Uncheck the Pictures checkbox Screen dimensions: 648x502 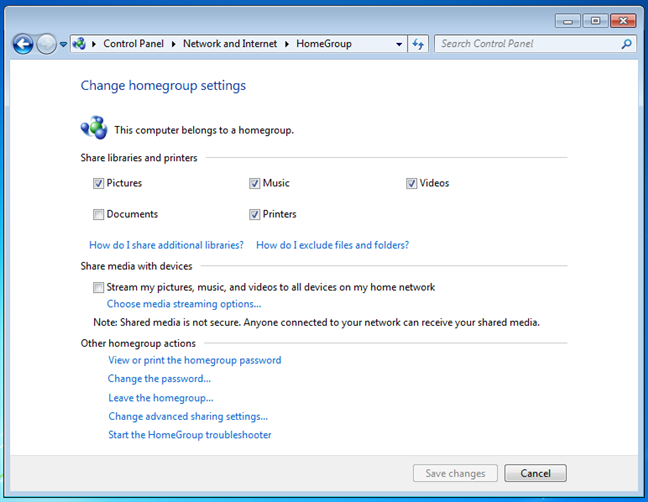(98, 183)
